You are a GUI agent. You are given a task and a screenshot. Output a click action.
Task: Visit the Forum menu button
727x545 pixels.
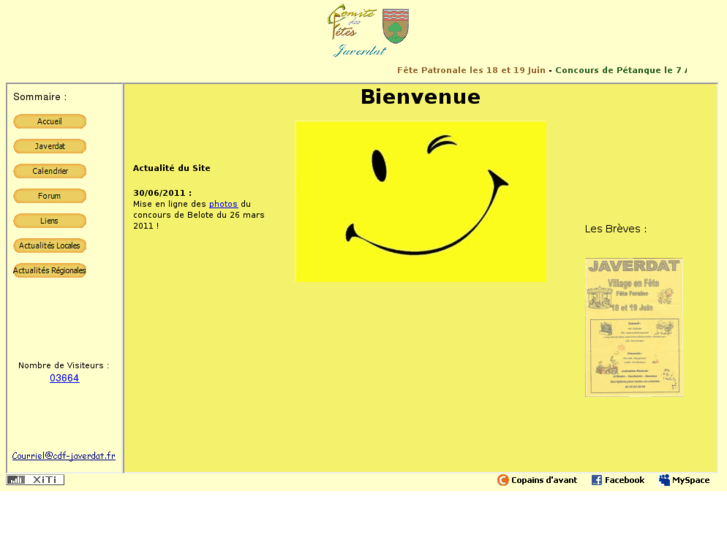pos(50,196)
